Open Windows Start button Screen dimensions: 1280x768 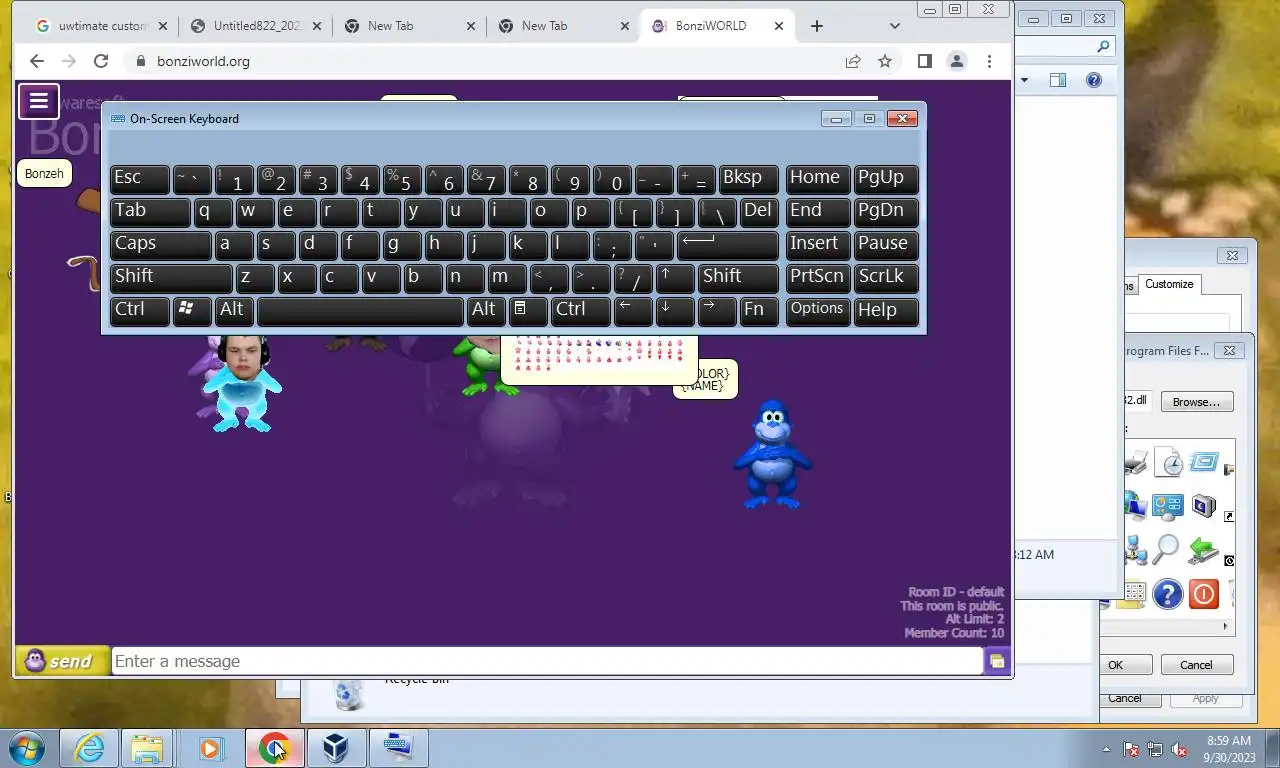(24, 748)
